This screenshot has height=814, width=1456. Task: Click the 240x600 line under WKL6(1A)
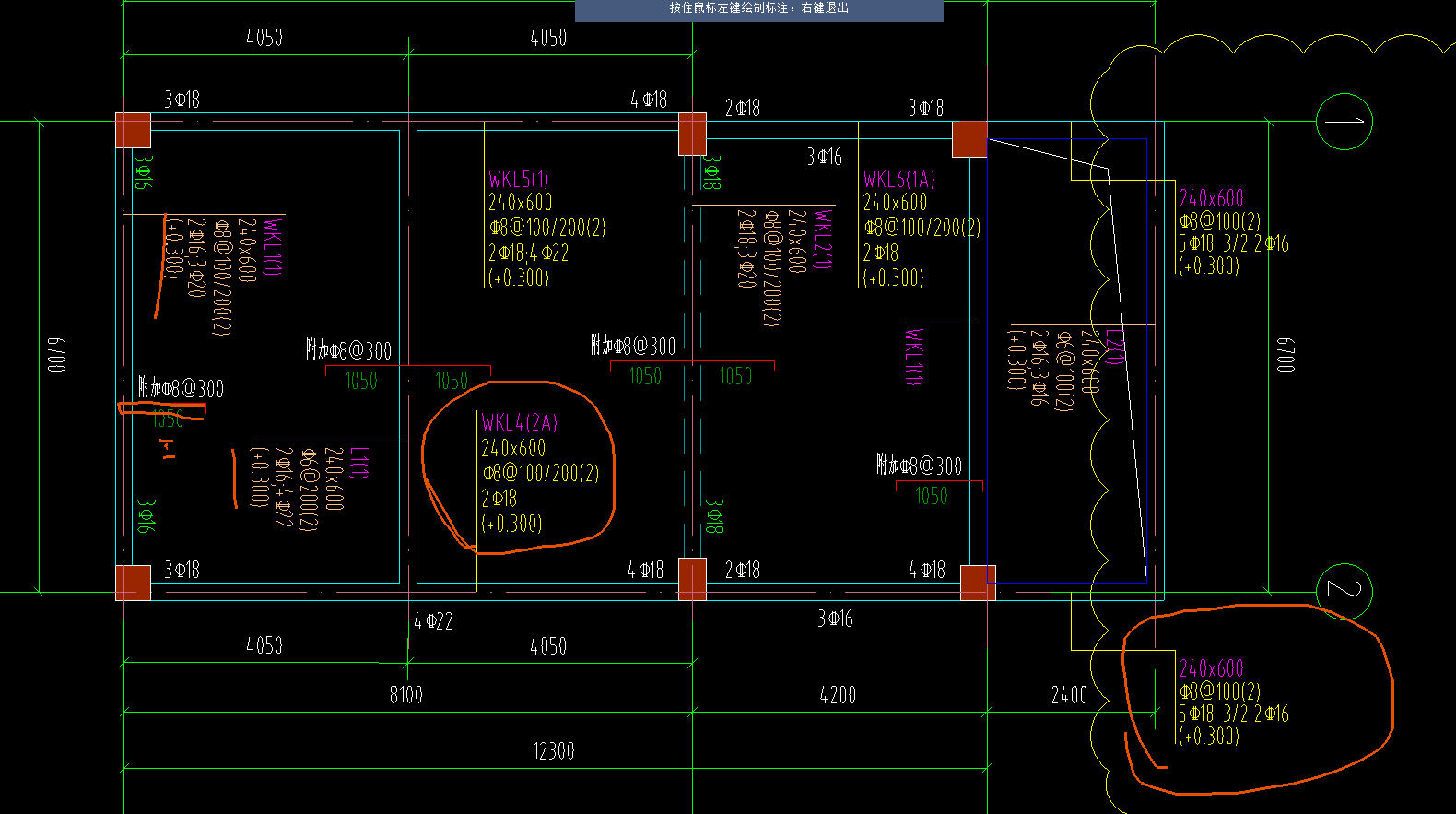click(x=895, y=203)
